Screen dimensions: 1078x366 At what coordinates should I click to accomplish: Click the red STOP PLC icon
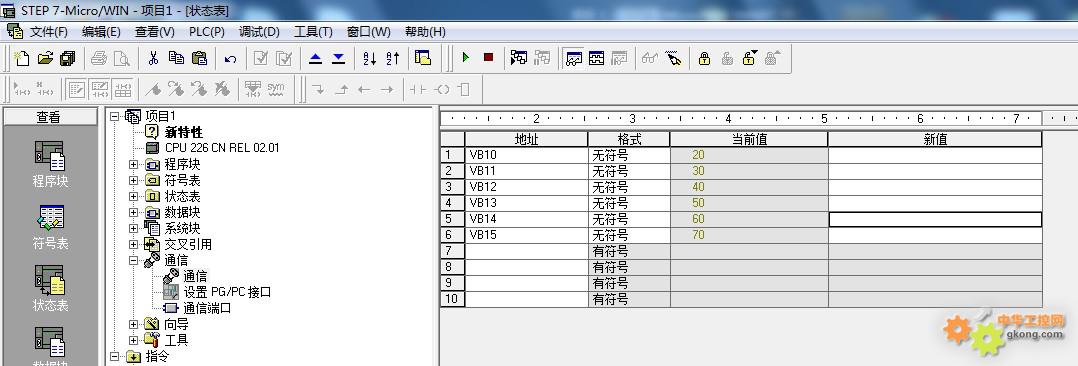click(x=488, y=58)
